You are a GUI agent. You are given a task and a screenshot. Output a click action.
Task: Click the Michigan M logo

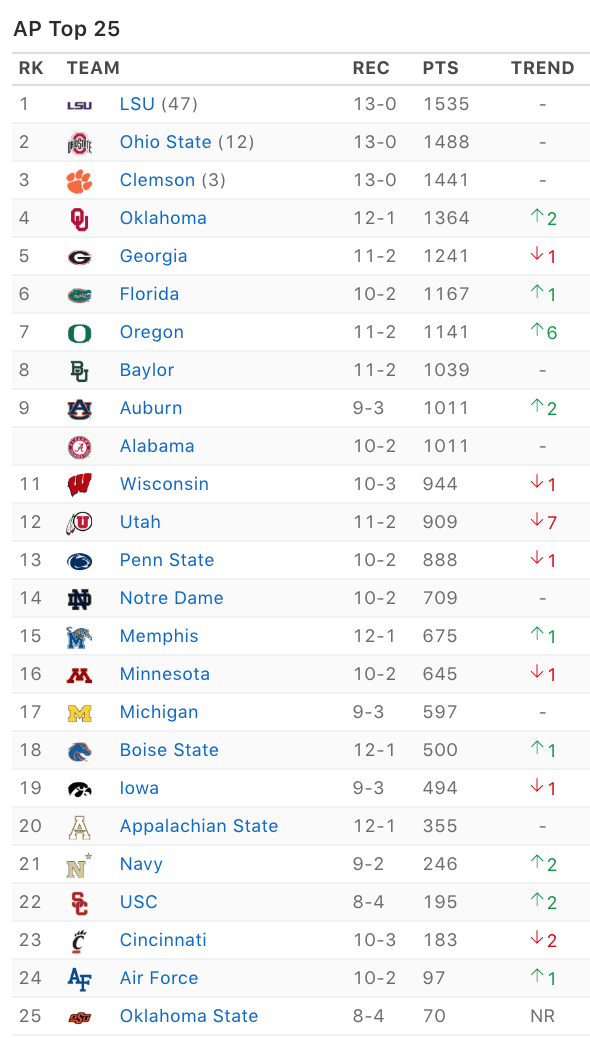(x=79, y=713)
